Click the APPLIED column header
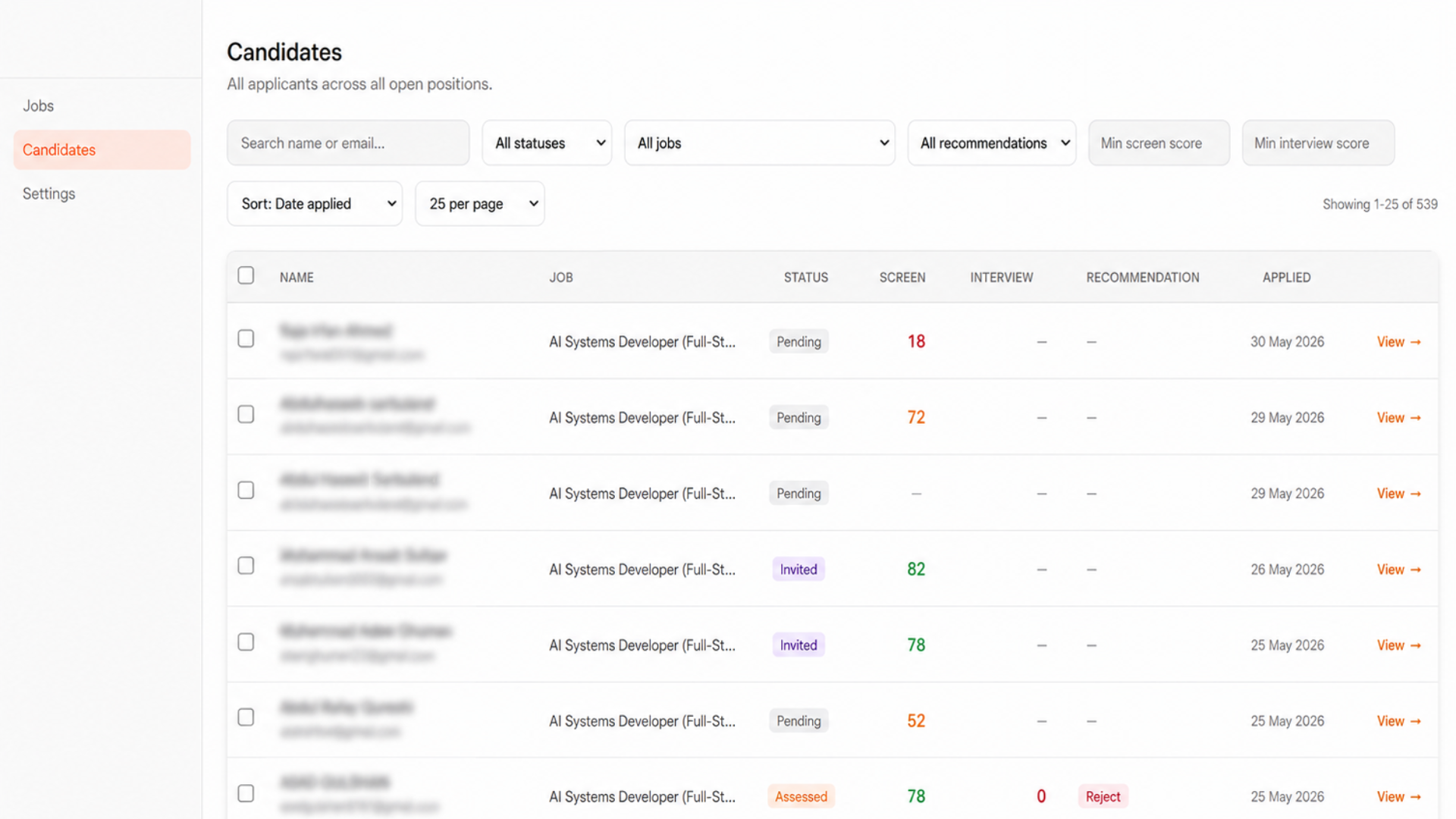1456x819 pixels. pyautogui.click(x=1287, y=278)
